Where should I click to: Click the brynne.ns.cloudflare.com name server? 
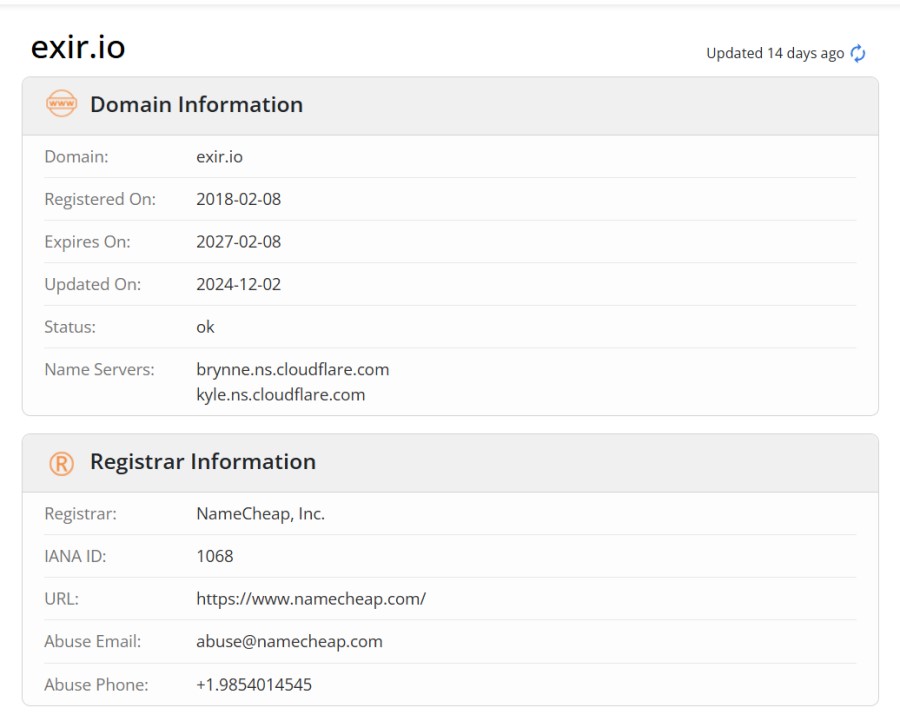[x=292, y=370]
